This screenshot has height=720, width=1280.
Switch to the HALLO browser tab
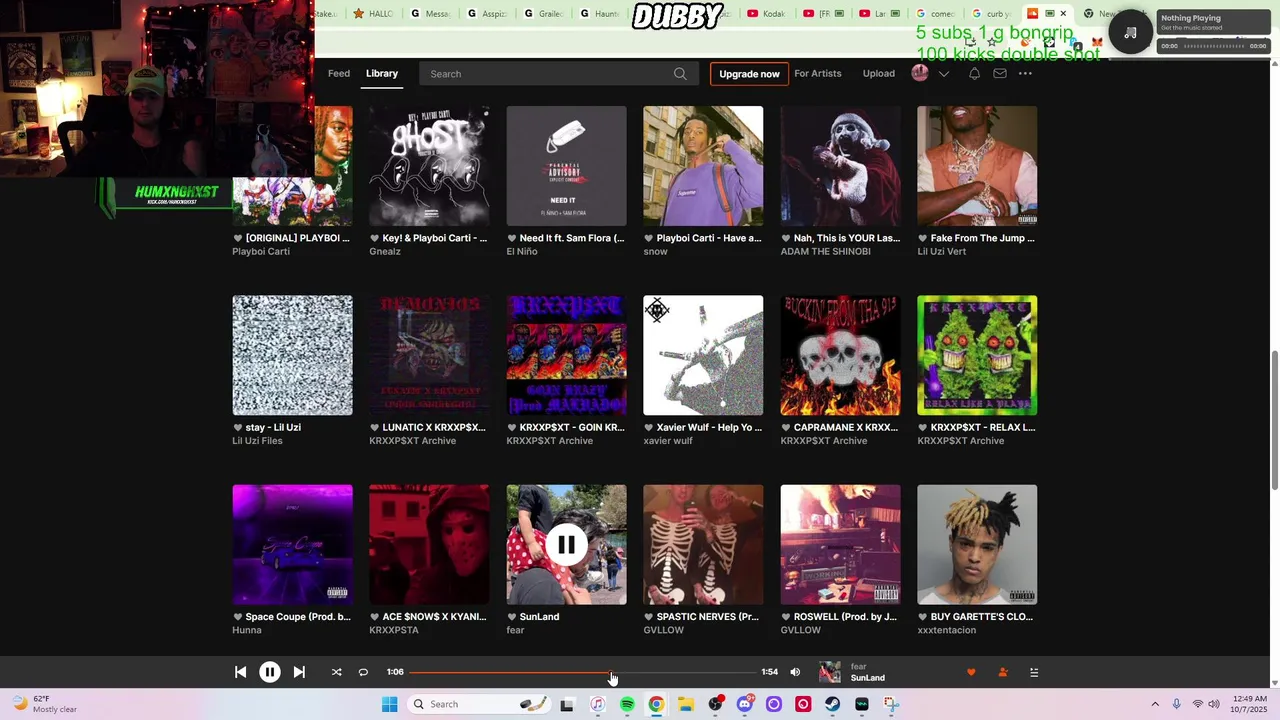pos(375,14)
